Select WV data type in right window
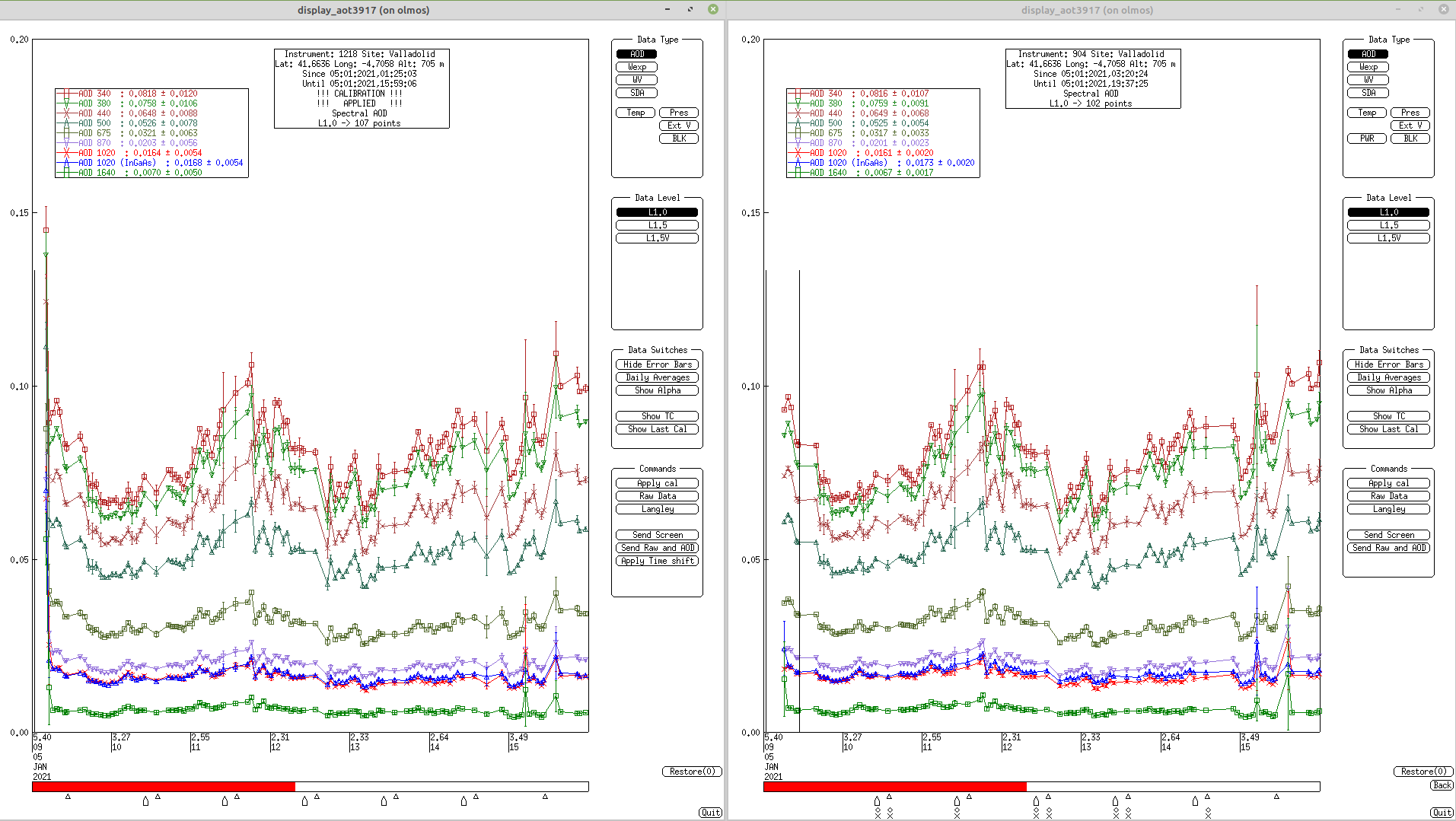 [x=1368, y=80]
